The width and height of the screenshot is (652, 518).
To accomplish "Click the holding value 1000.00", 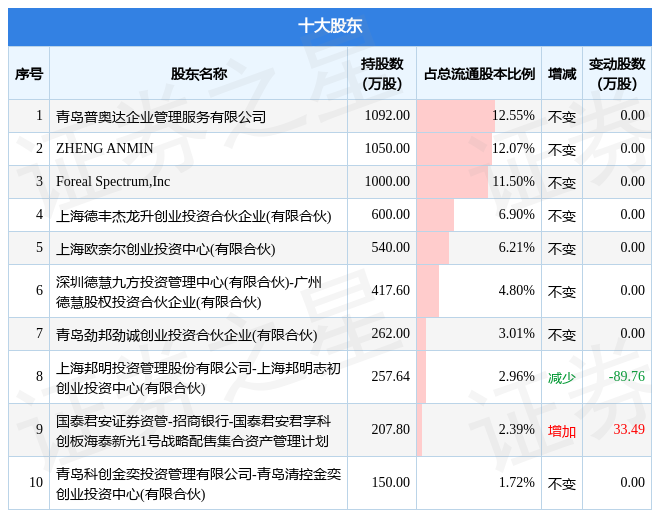I will tap(387, 181).
